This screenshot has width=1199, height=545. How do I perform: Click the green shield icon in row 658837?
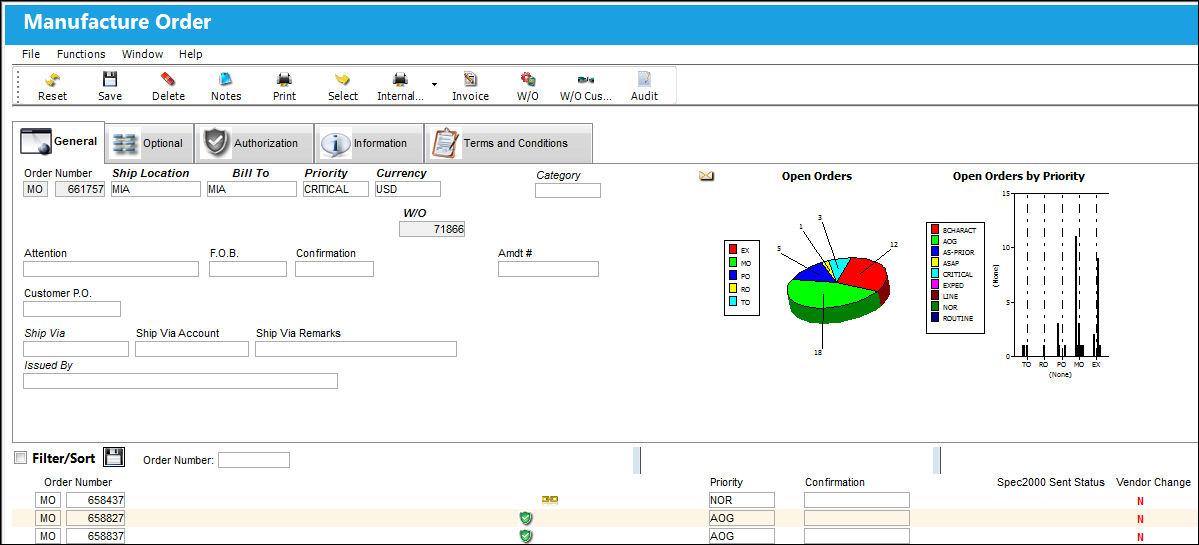(525, 537)
